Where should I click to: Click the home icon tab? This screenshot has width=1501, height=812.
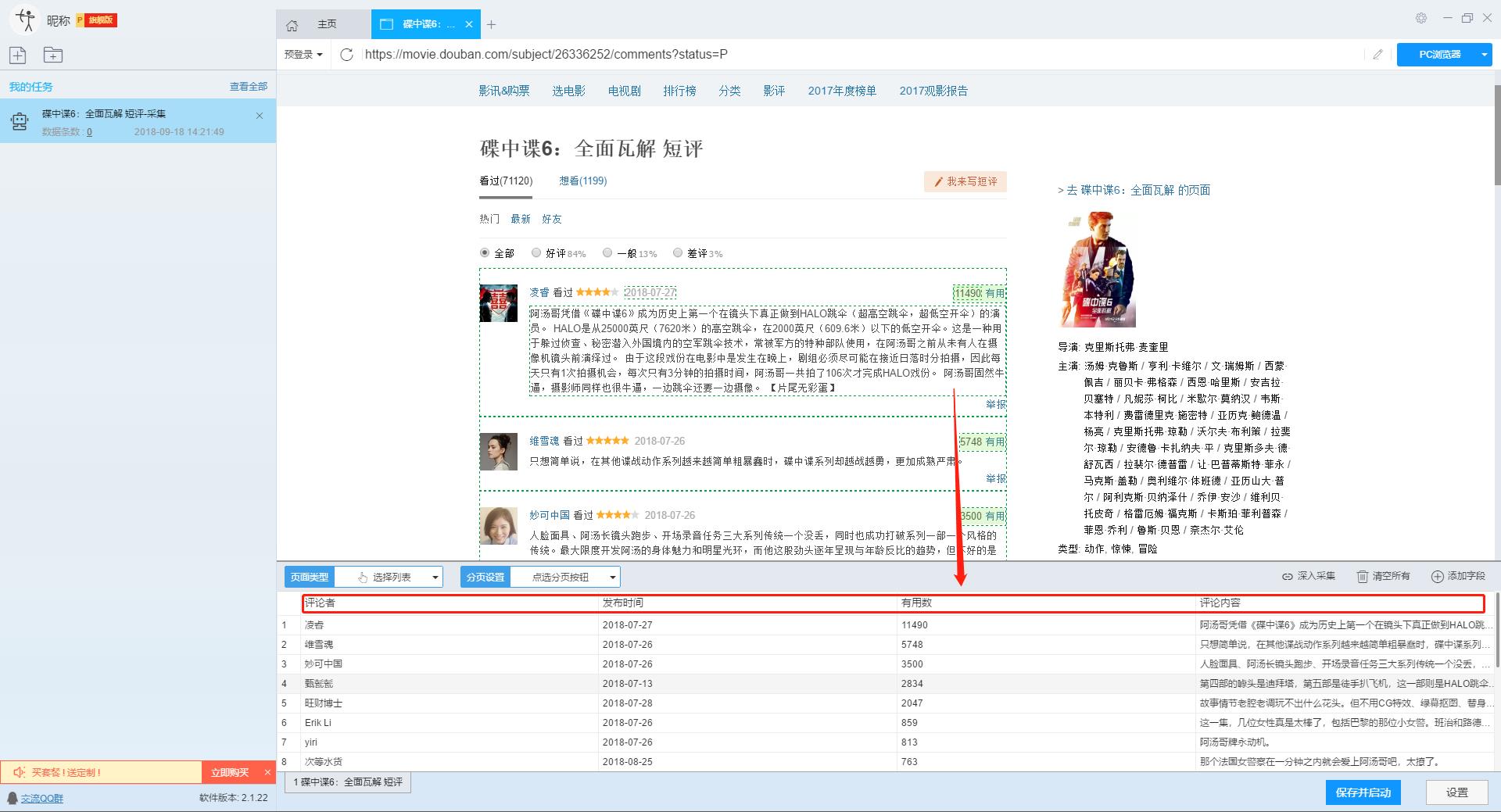tap(292, 25)
